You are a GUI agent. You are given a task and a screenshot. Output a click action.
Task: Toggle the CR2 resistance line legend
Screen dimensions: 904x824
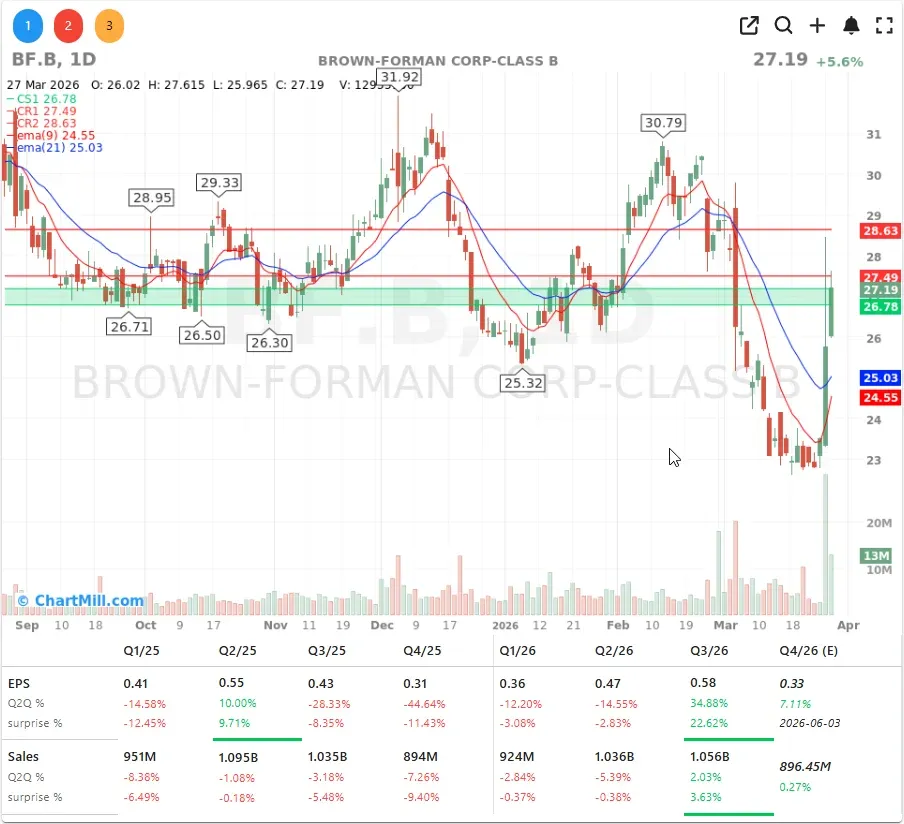click(42, 123)
